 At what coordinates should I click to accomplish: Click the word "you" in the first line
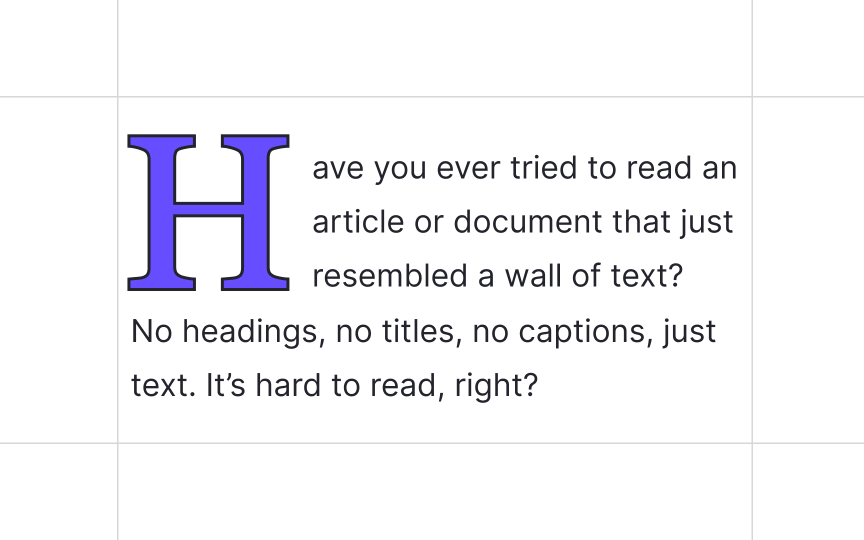(401, 170)
